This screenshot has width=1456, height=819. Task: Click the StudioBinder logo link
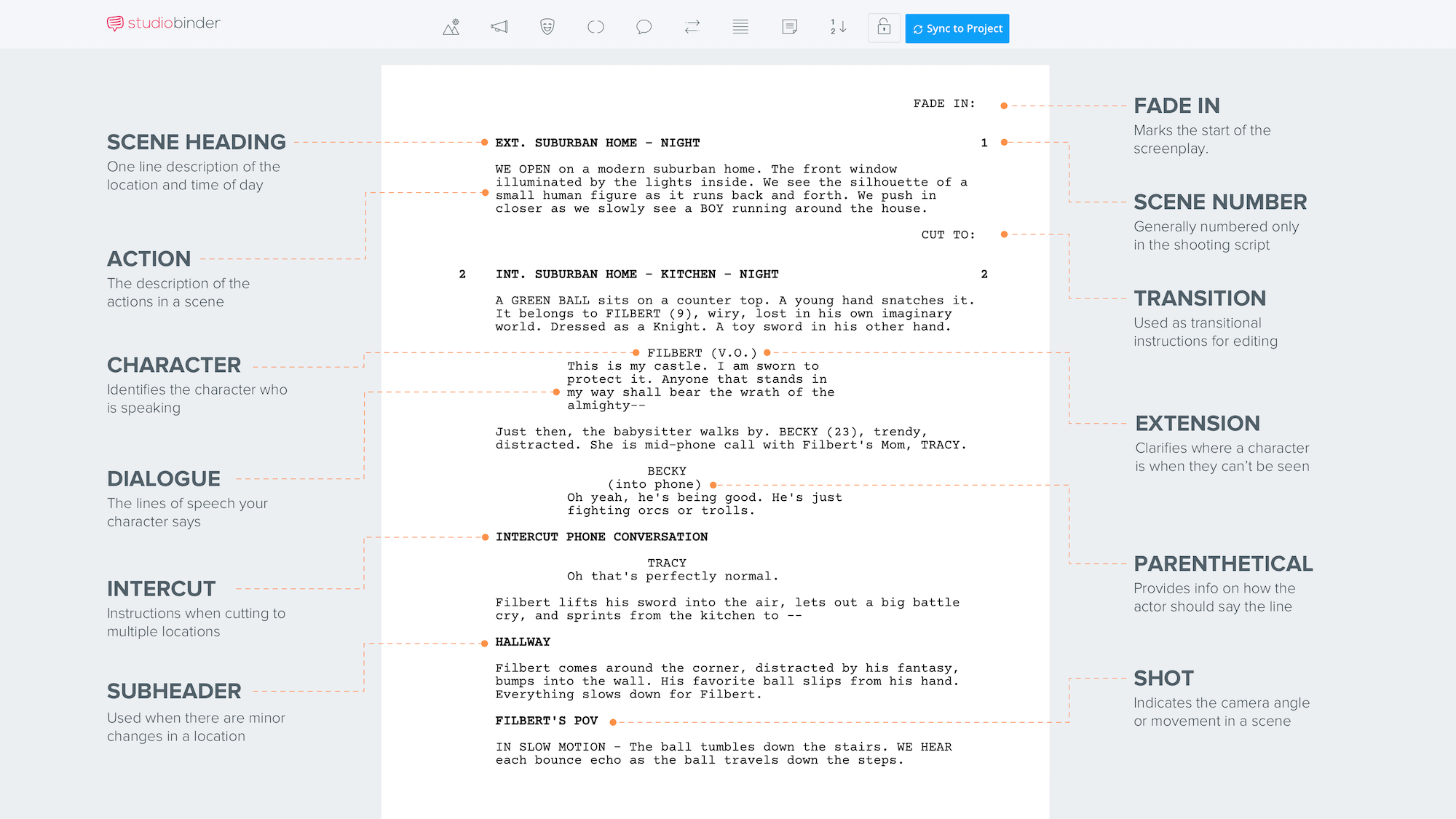point(165,27)
